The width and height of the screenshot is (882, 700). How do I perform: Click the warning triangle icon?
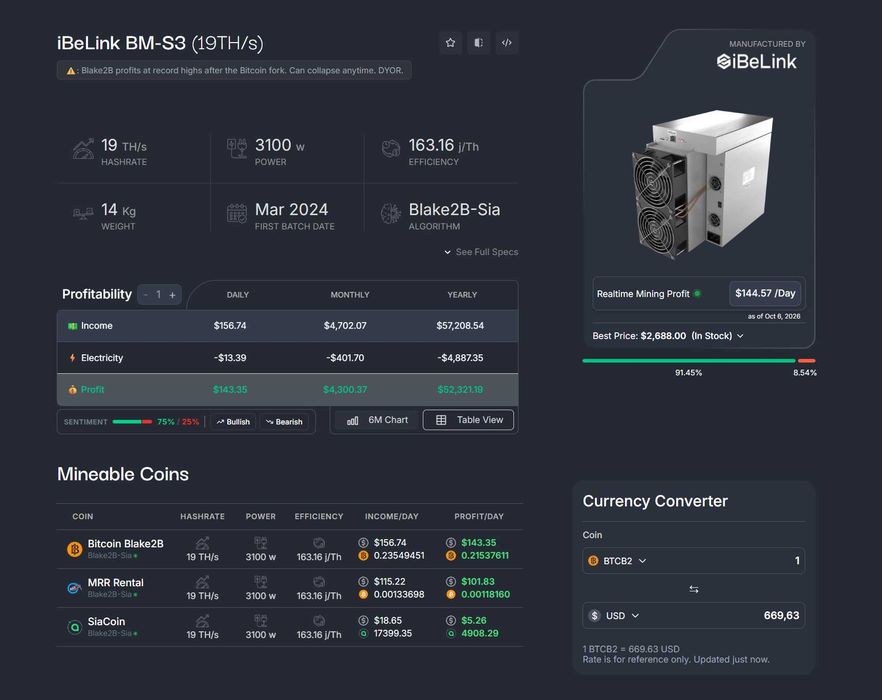(71, 71)
